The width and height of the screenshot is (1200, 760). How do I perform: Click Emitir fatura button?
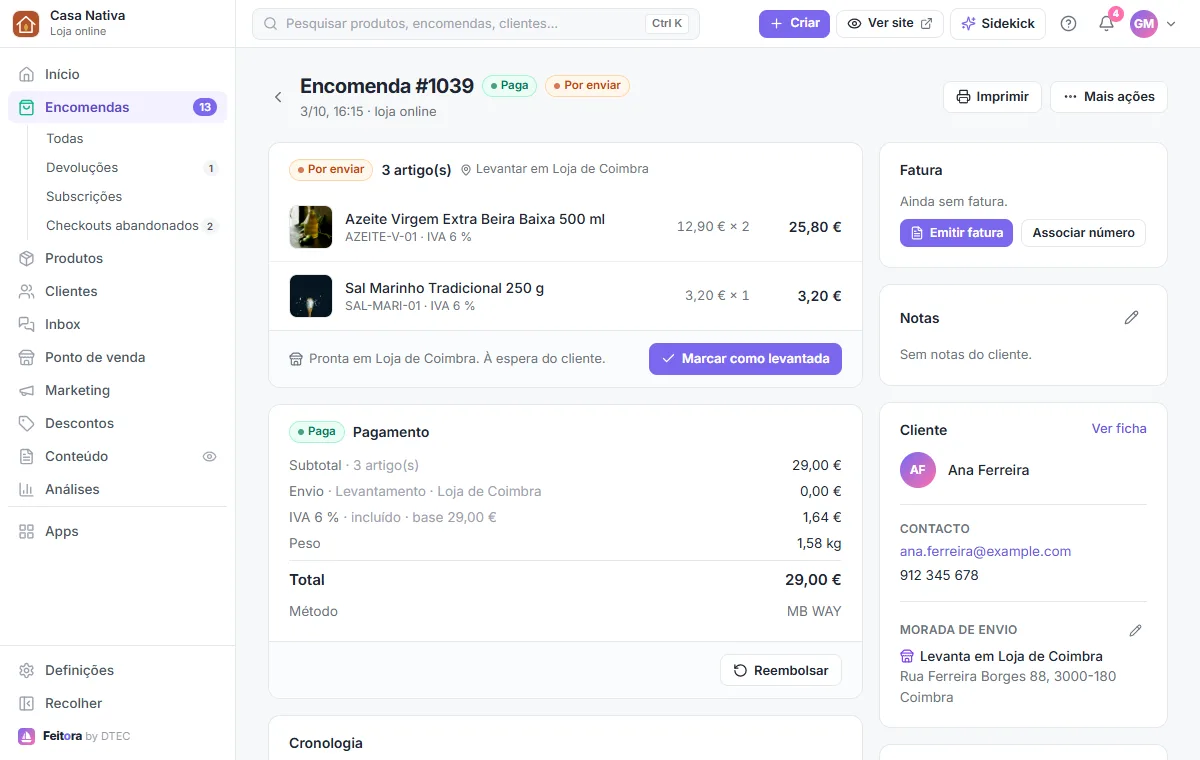tap(956, 233)
